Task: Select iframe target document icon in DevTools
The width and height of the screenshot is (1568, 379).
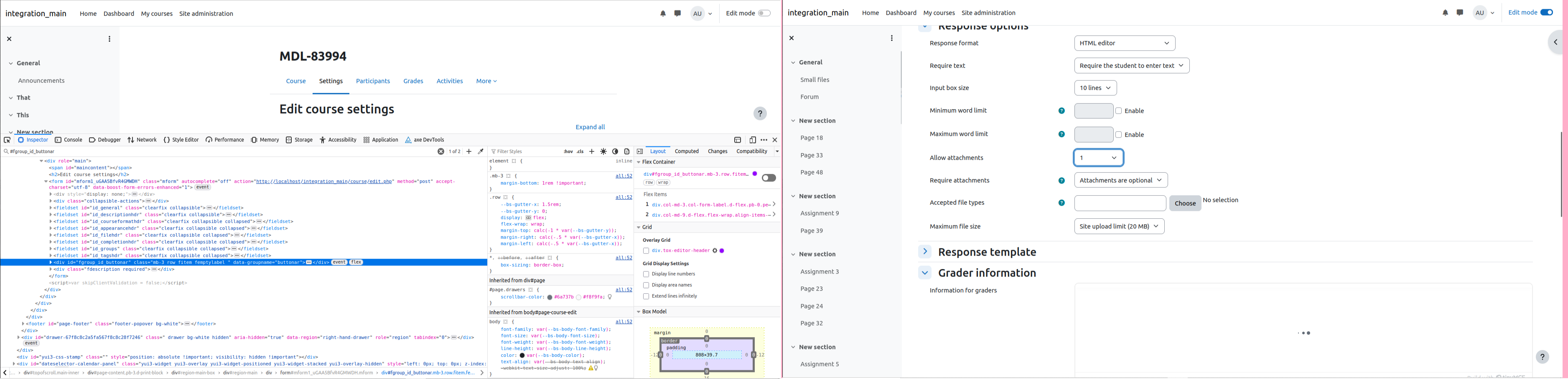Action: 738,140
